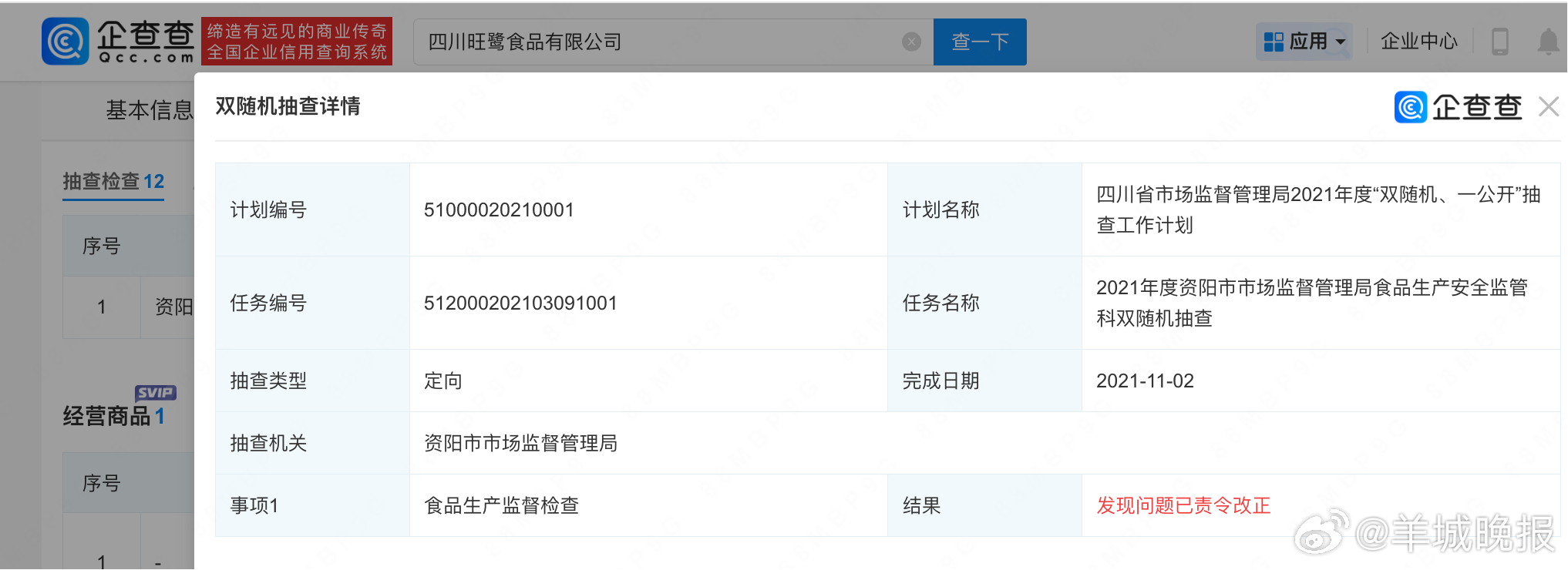This screenshot has width=1568, height=570.
Task: Click the 定向 inspection type value
Action: [443, 381]
